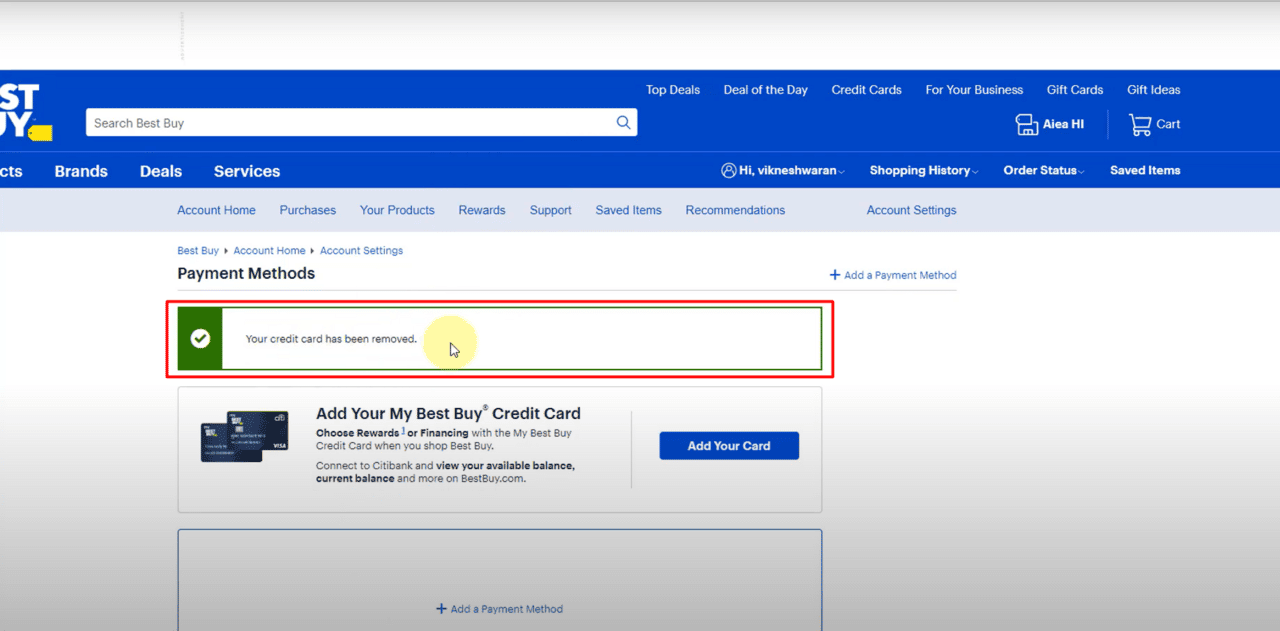Image resolution: width=1280 pixels, height=631 pixels.
Task: Click the plus icon in the bottom Add a Payment Method card
Action: click(441, 609)
